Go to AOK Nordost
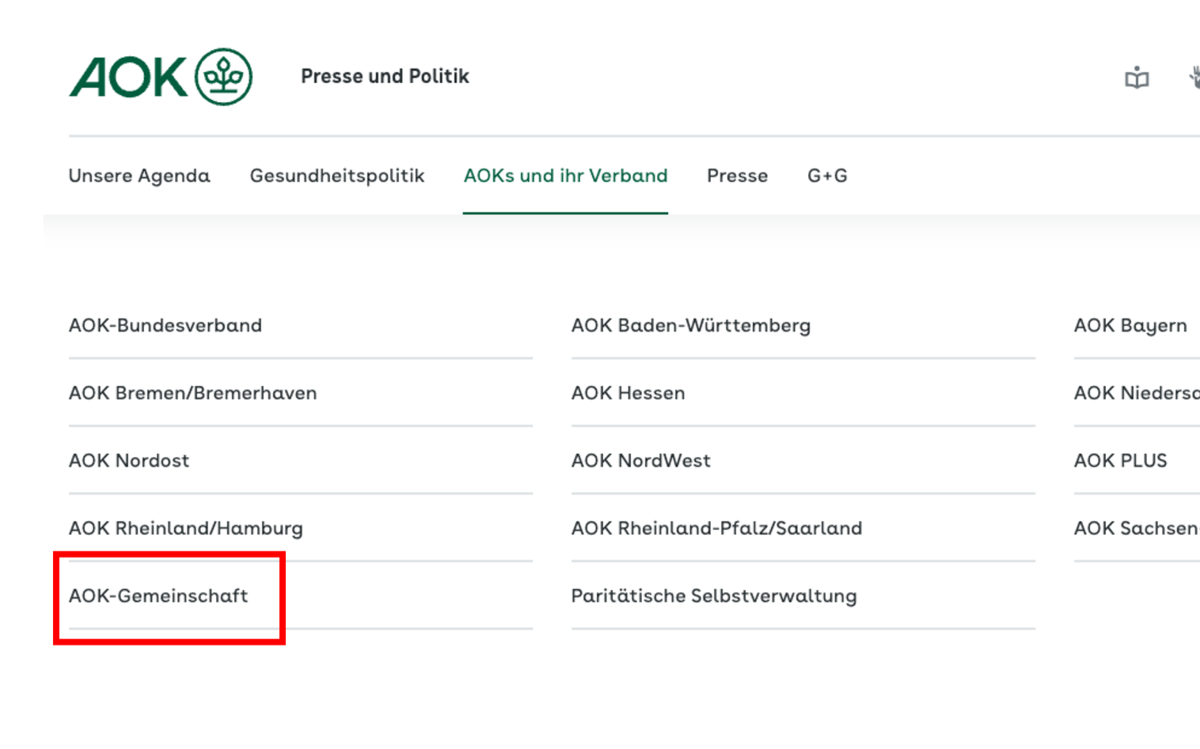The width and height of the screenshot is (1200, 749). click(x=129, y=461)
